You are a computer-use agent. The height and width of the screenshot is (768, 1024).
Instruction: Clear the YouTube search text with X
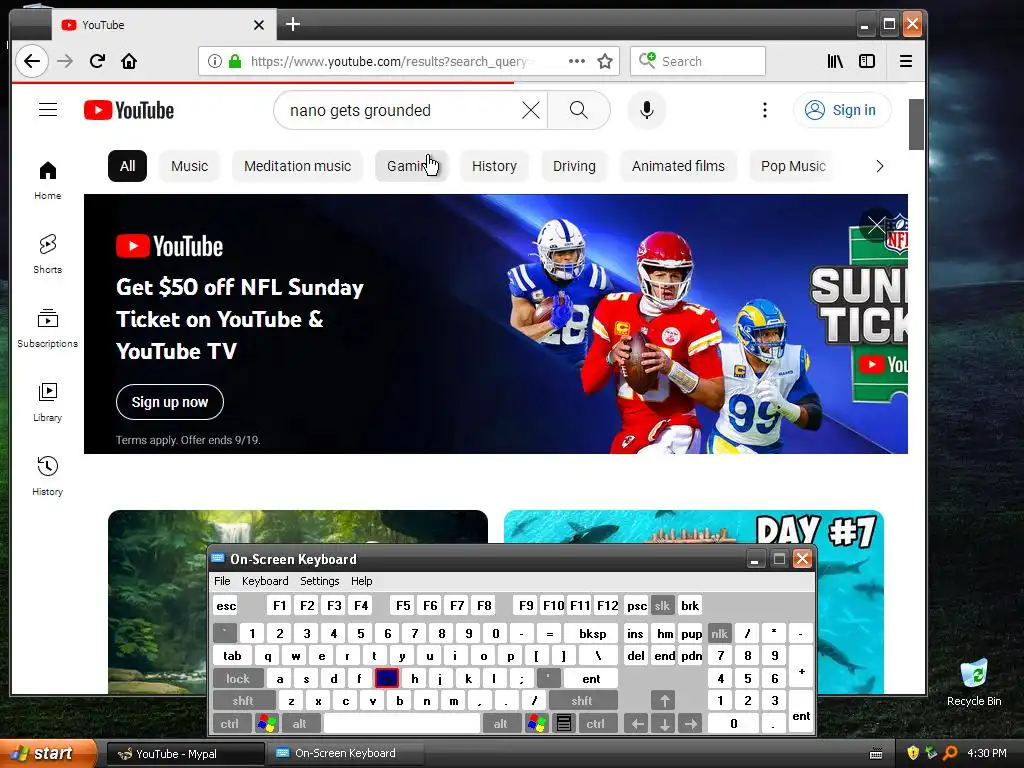coord(531,110)
